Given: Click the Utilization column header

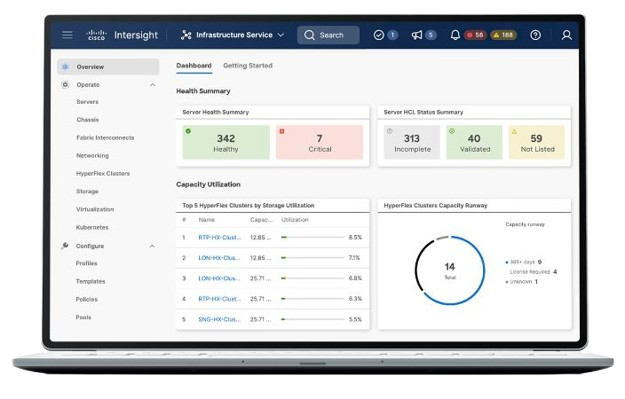Looking at the screenshot, I should pos(295,220).
